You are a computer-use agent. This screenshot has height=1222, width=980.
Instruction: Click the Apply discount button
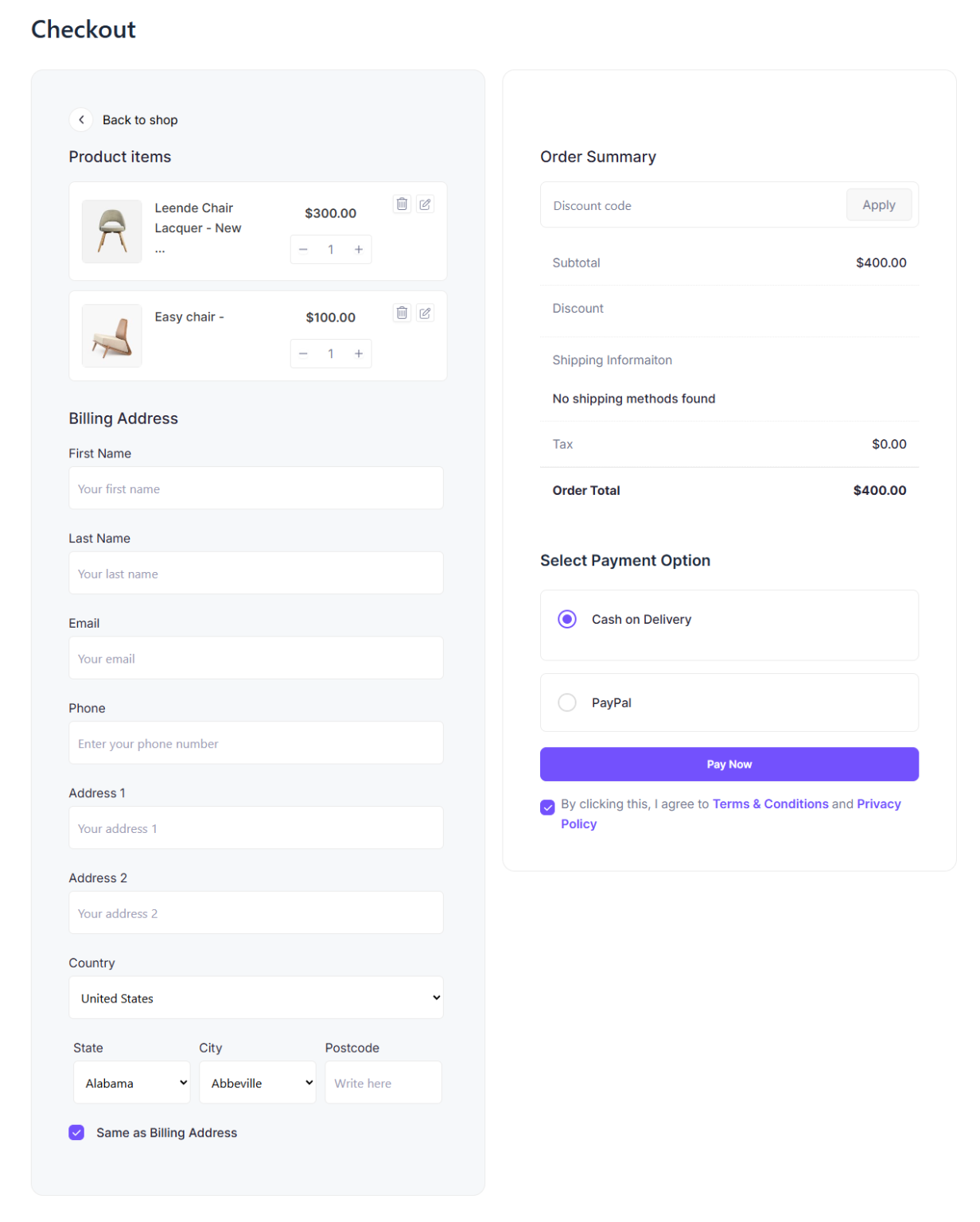879,205
